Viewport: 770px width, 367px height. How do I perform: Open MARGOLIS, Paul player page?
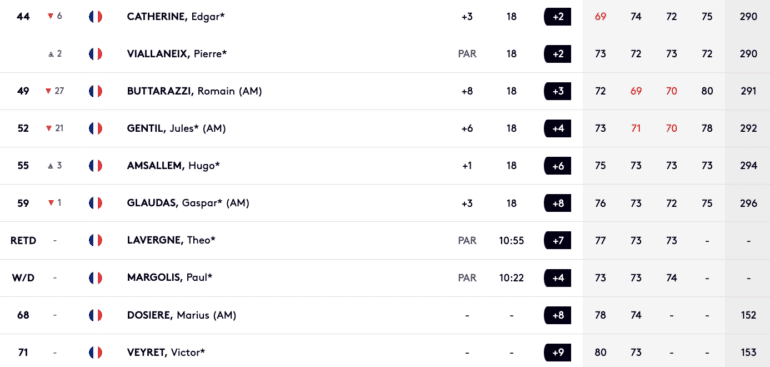click(x=170, y=278)
